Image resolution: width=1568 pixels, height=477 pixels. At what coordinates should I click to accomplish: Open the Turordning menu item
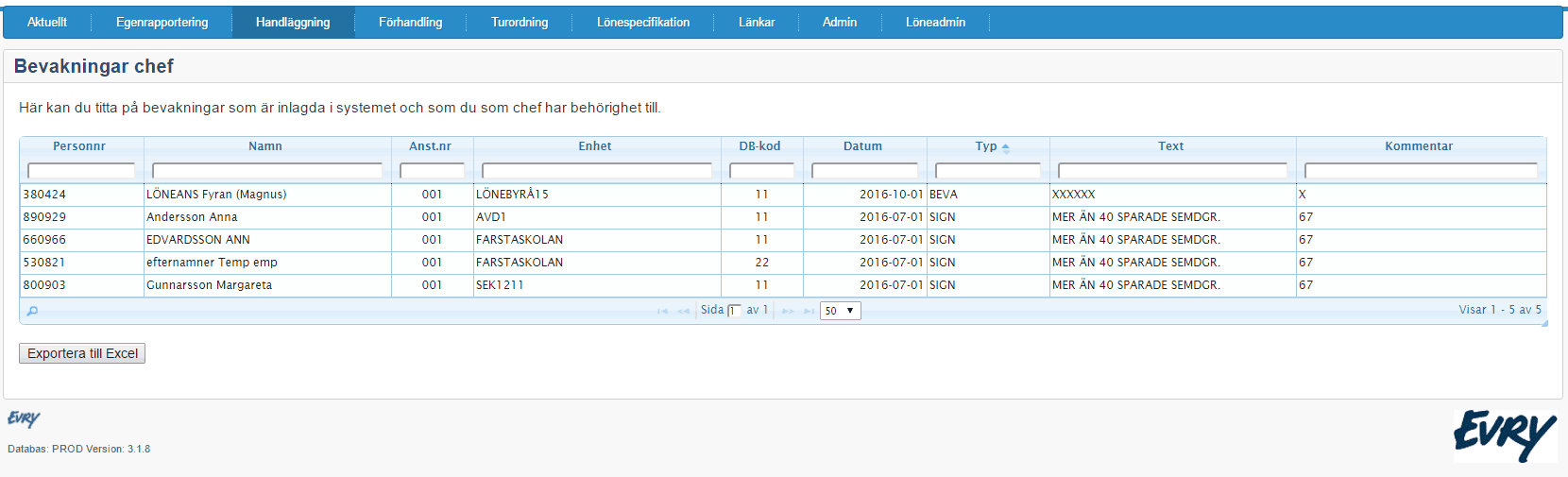[519, 23]
